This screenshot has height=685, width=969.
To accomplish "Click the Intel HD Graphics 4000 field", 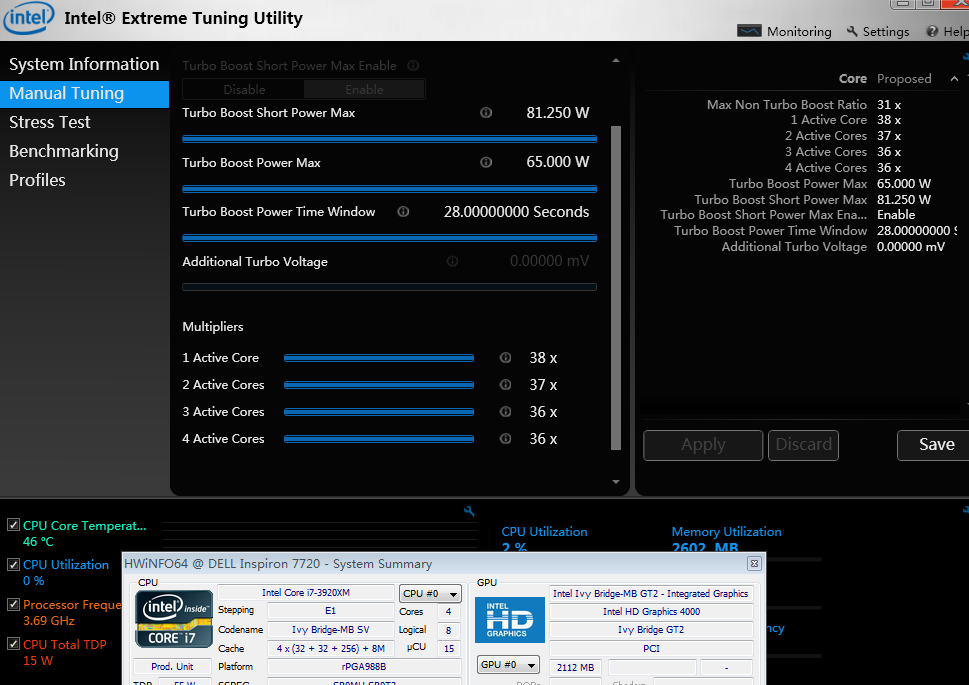I will click(x=651, y=611).
